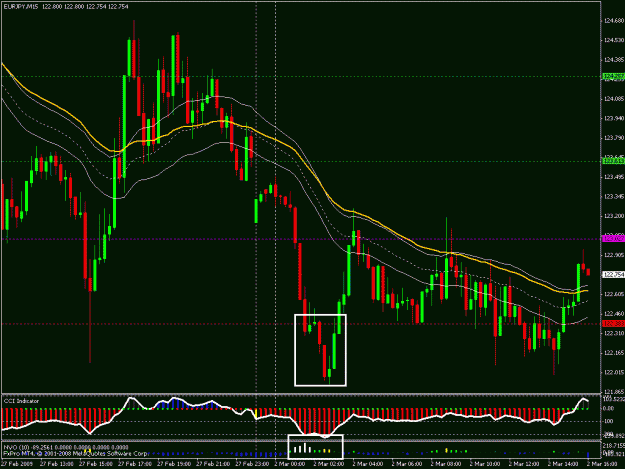625x469 pixels.
Task: Click the -100 level on CCI scale
Action: 608,421
